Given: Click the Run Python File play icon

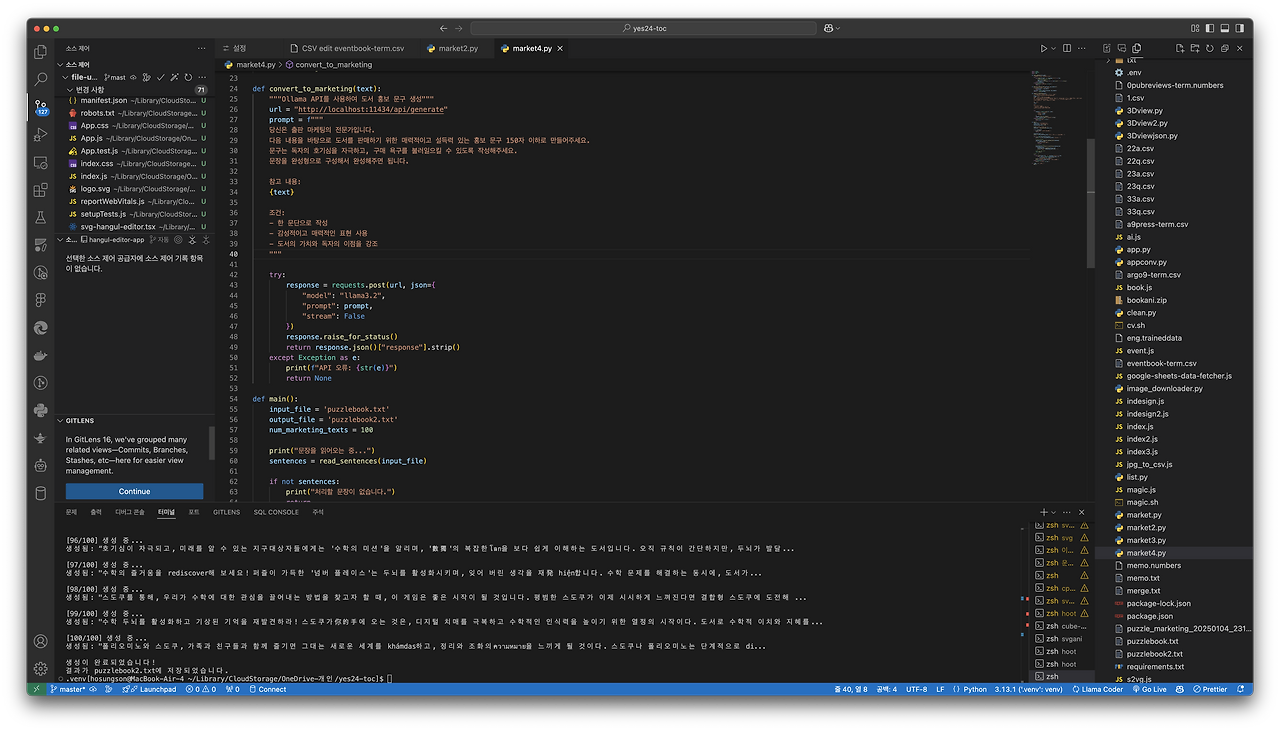Looking at the screenshot, I should [1043, 48].
